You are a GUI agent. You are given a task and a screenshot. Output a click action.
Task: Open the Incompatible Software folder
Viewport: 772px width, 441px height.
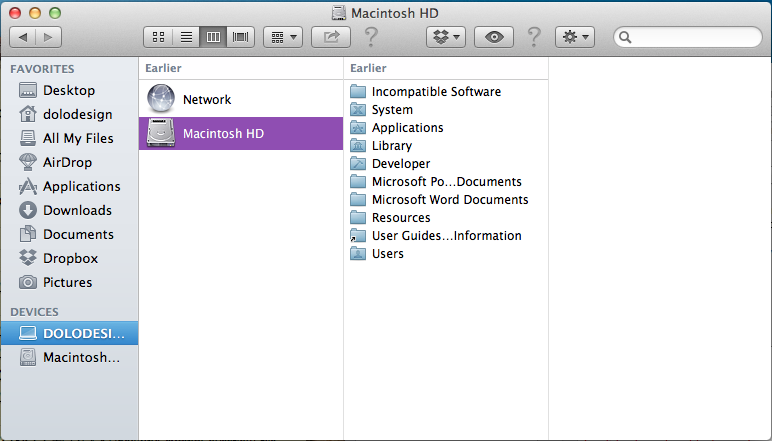click(x=446, y=92)
